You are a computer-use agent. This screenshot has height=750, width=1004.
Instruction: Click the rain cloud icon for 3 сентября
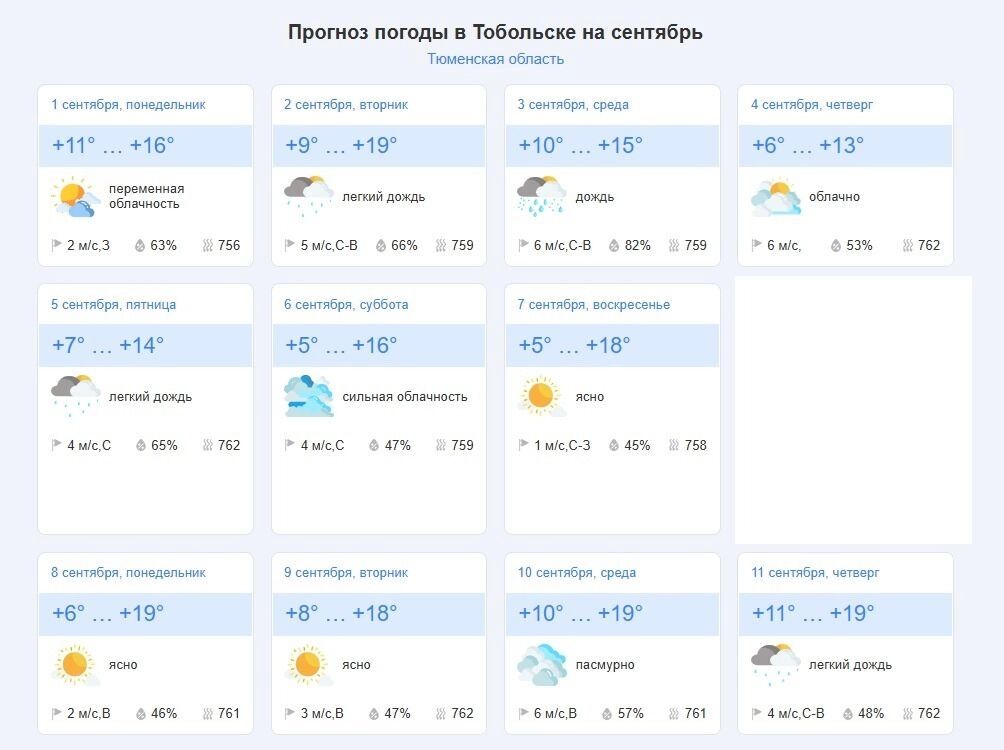[542, 196]
